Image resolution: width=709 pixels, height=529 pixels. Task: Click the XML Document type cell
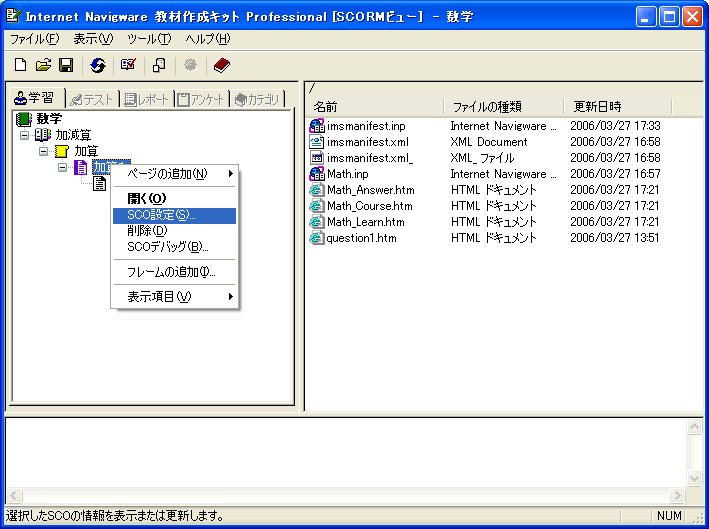[x=489, y=142]
